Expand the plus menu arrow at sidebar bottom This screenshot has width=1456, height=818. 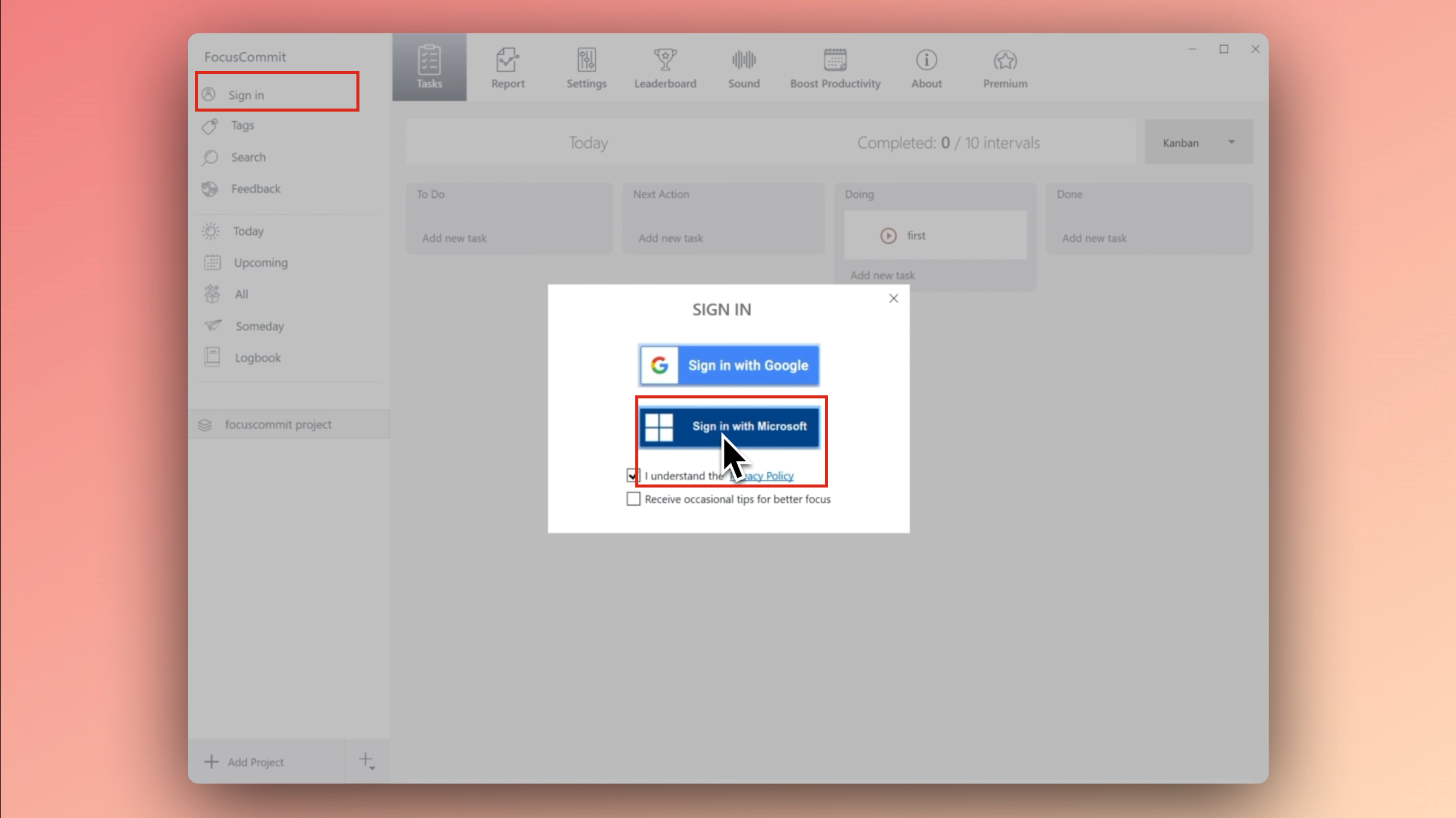click(x=367, y=762)
